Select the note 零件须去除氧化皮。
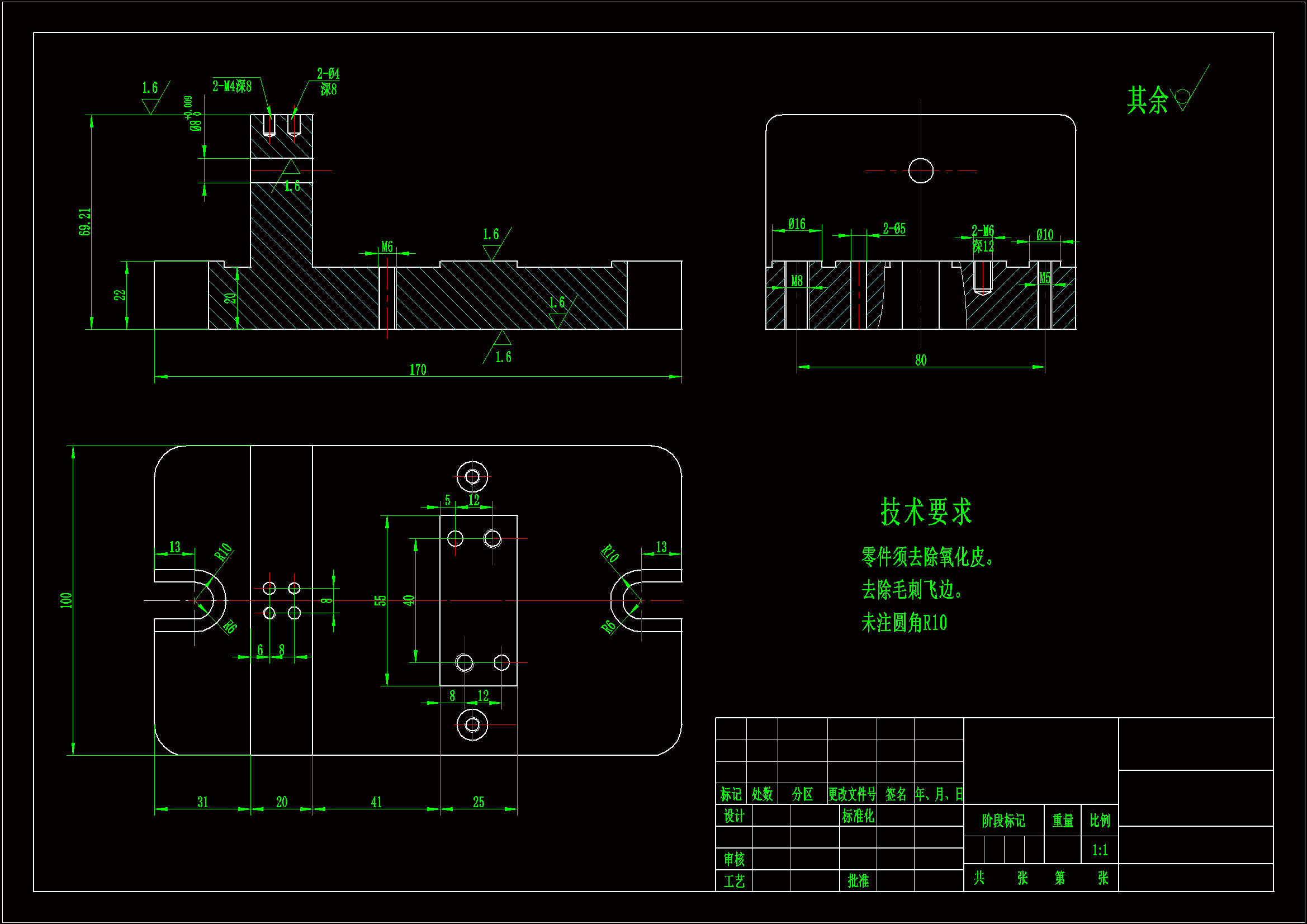 928,557
